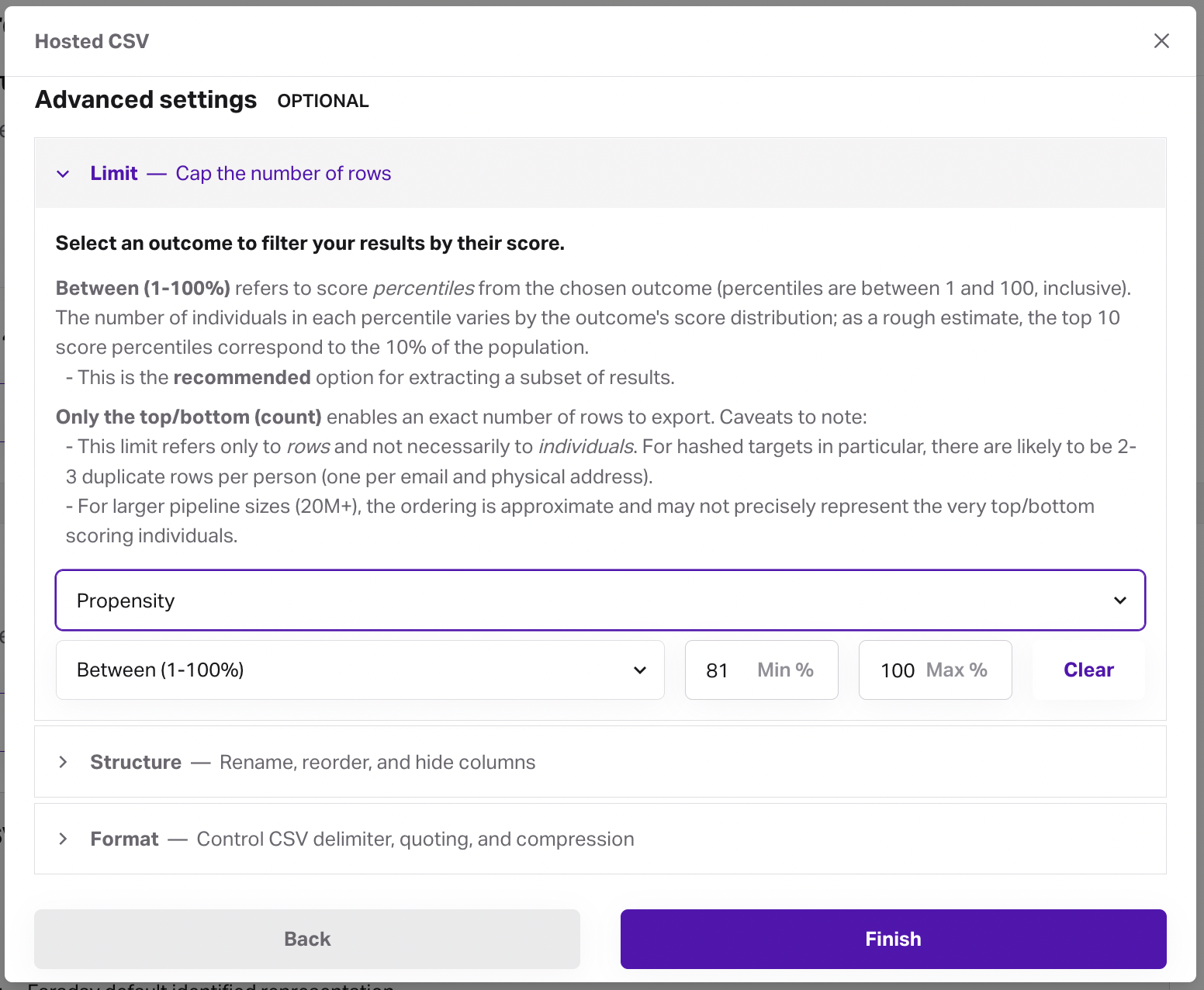Click the Format section label
1204x990 pixels.
[x=124, y=839]
